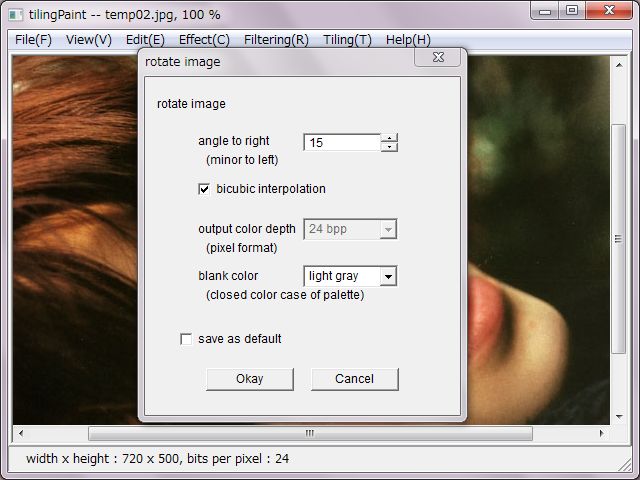Click the 'light gray' blank color value
The image size is (640, 480).
tap(333, 276)
